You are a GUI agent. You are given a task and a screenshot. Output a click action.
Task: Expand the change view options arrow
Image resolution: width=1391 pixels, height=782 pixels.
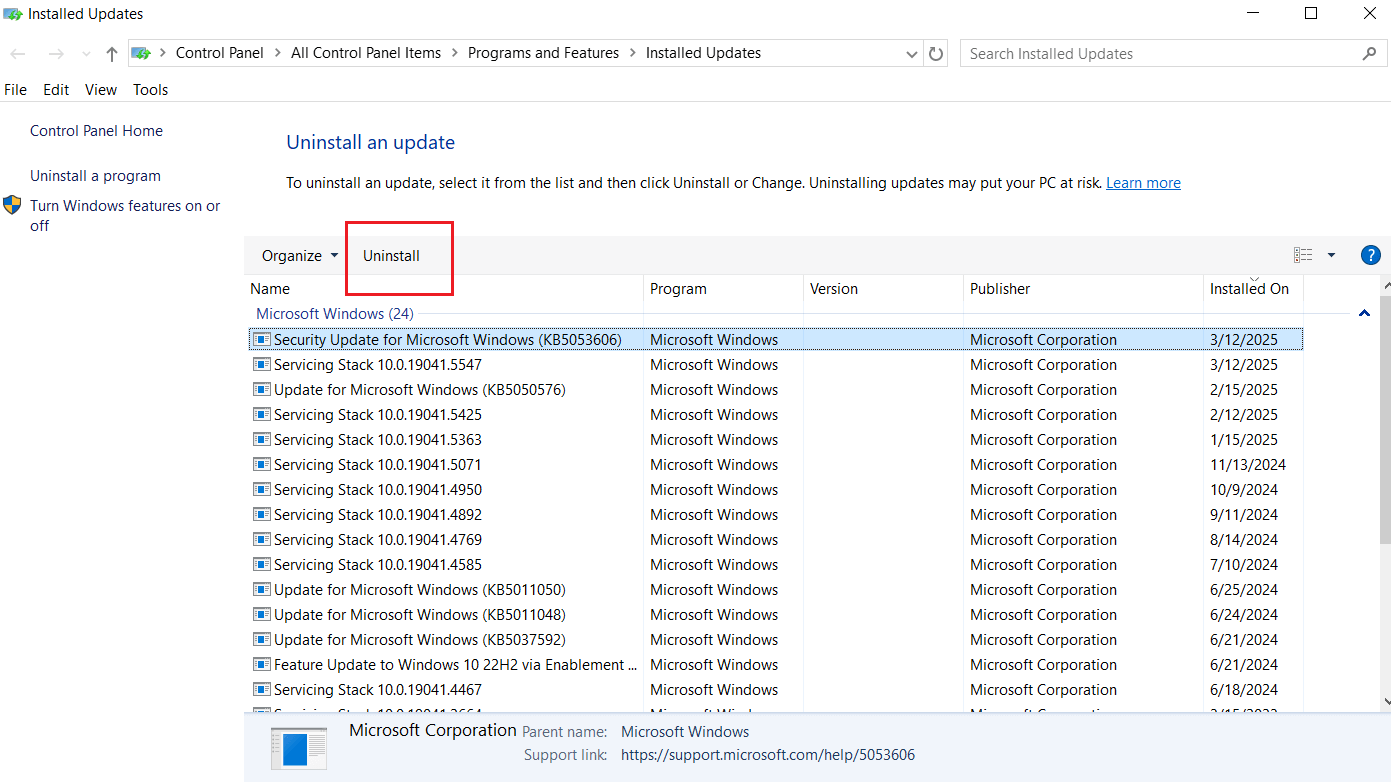[1330, 255]
